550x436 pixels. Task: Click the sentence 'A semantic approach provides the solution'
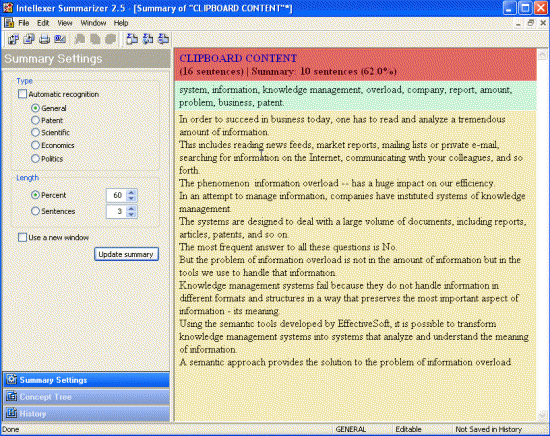coord(345,362)
